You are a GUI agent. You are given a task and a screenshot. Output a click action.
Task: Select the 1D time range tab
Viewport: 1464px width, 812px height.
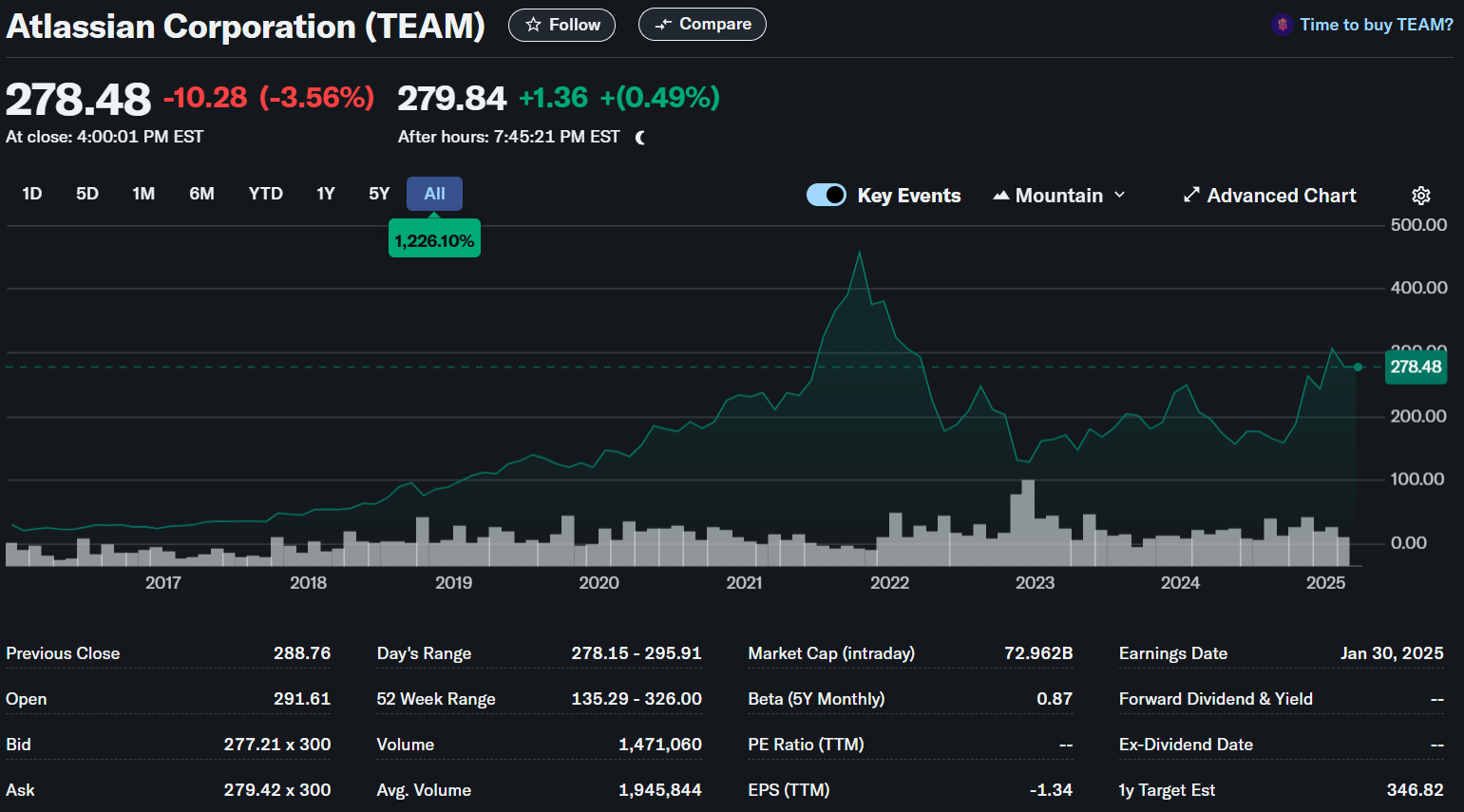(32, 194)
